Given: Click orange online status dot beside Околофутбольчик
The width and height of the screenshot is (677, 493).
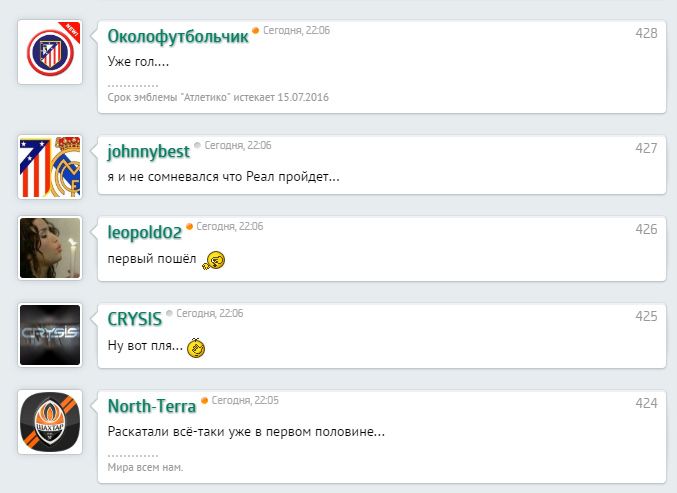Looking at the screenshot, I should coord(256,30).
